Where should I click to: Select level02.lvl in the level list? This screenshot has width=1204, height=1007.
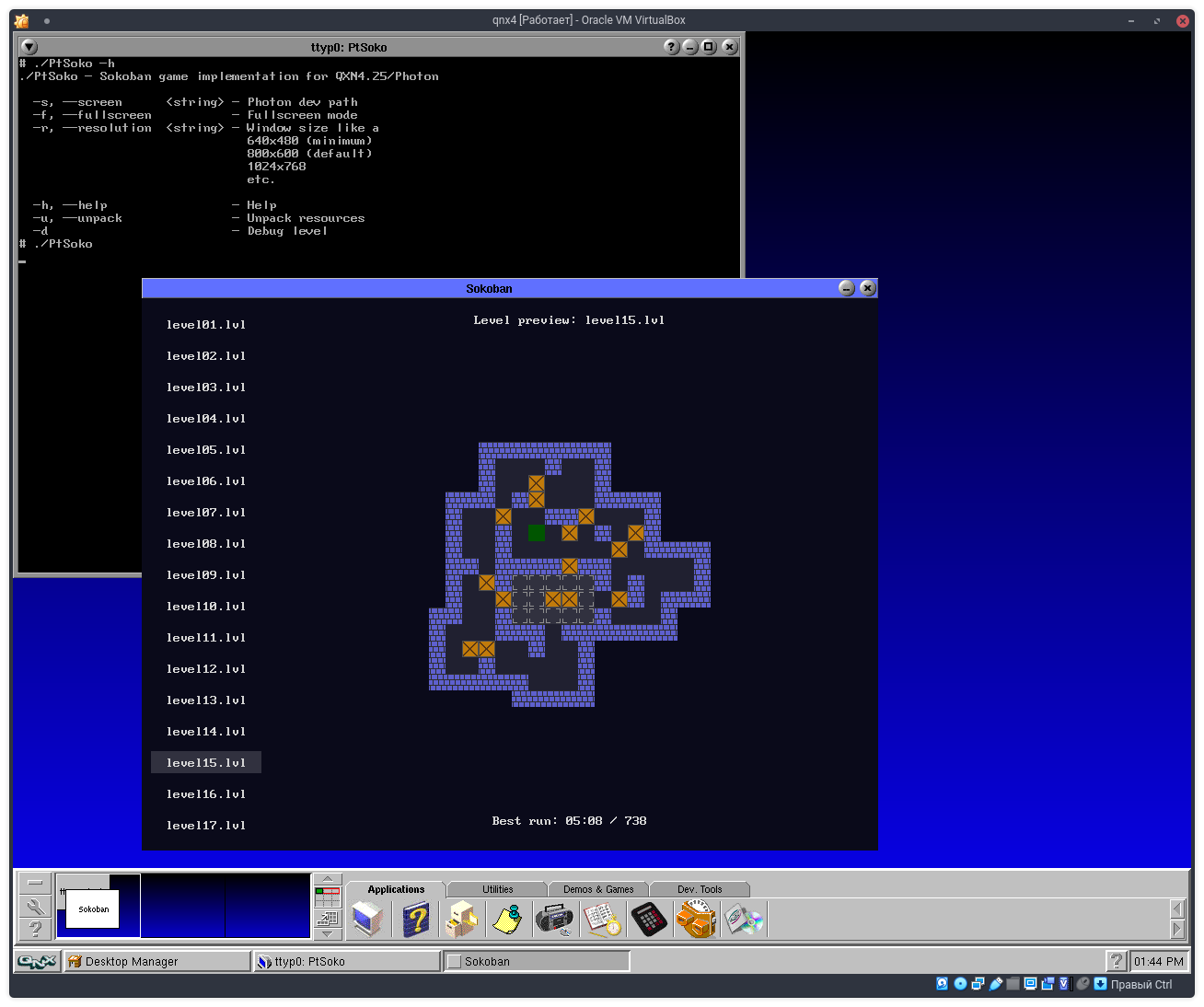point(206,356)
